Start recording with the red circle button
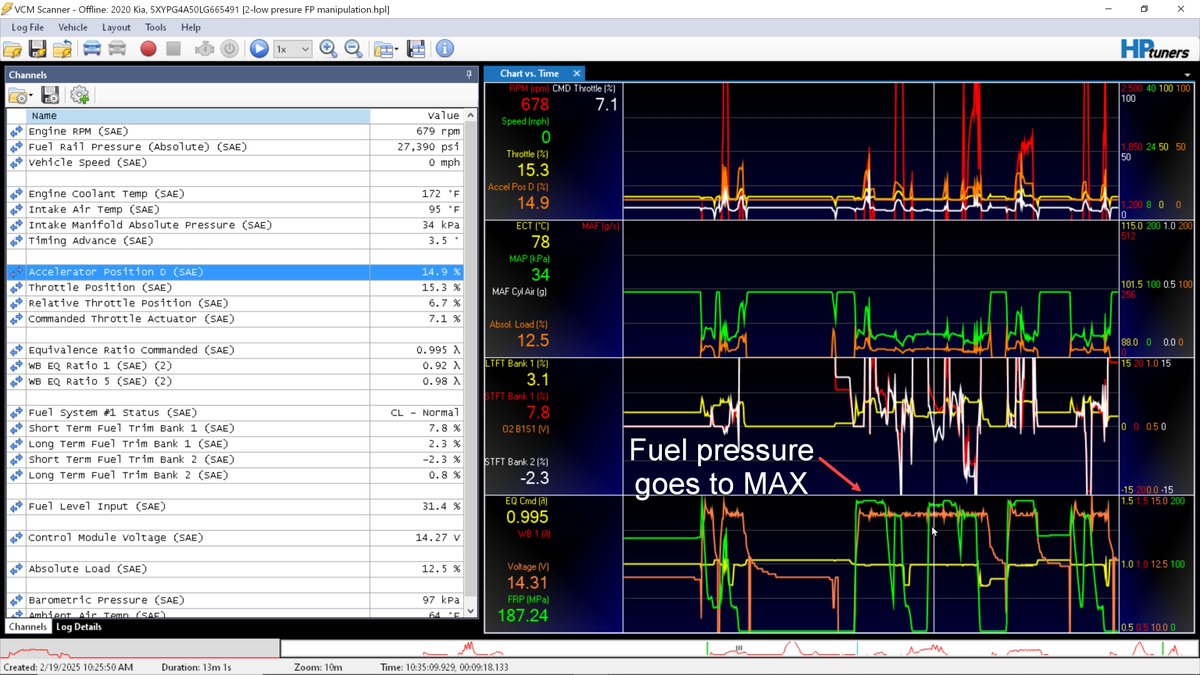This screenshot has height=675, width=1200. [148, 48]
